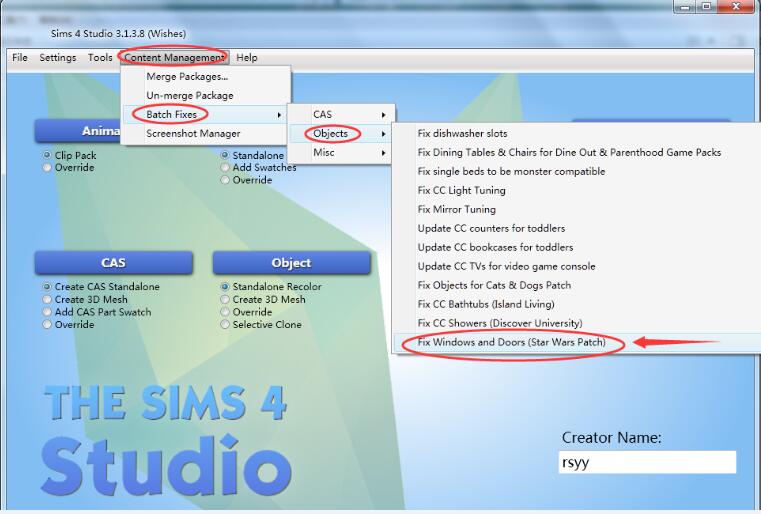Choose Fix single beds to be monster compatible
This screenshot has height=514, width=761.
[x=577, y=171]
